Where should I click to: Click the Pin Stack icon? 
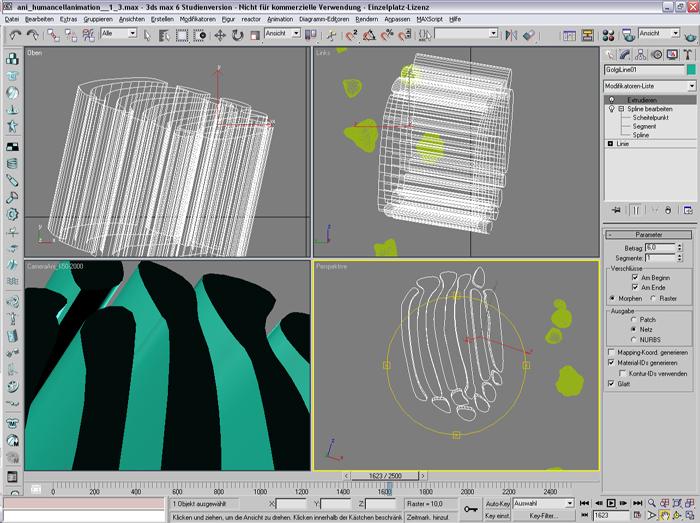coord(616,211)
